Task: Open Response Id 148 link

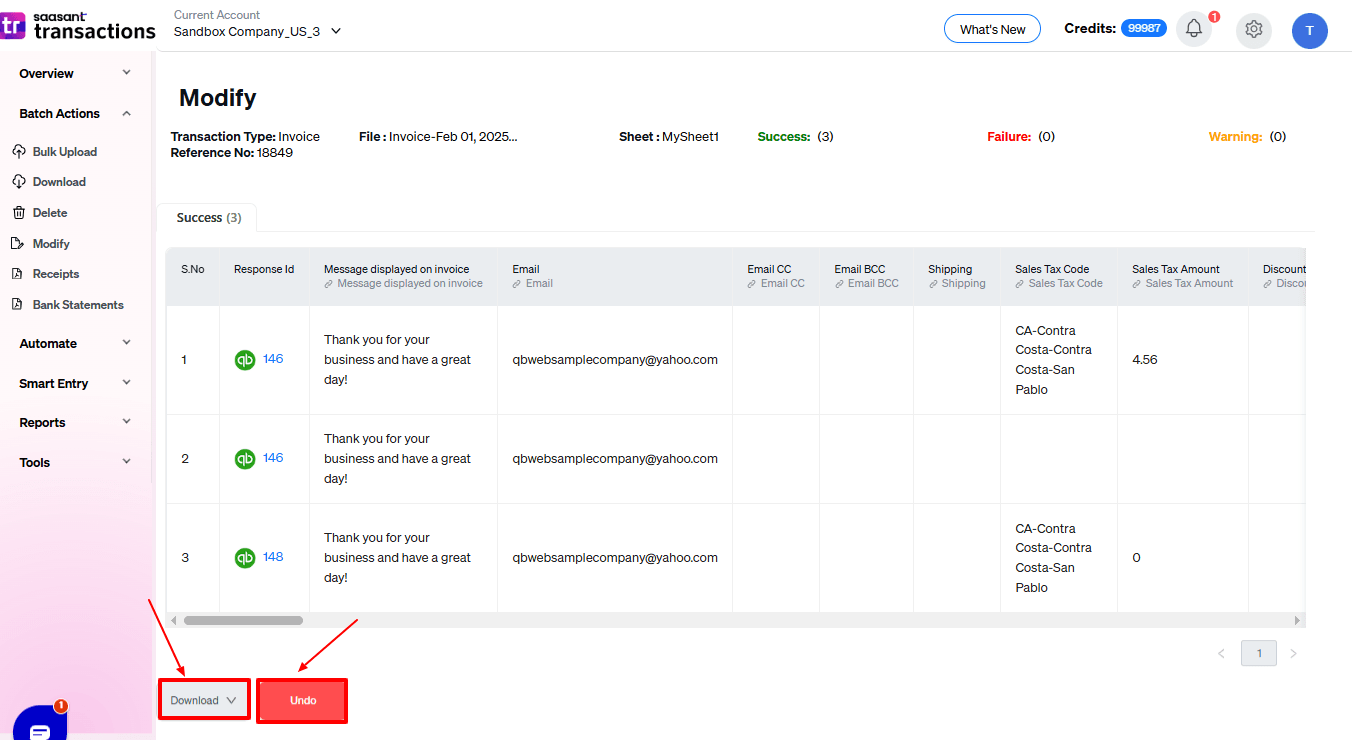Action: point(273,557)
